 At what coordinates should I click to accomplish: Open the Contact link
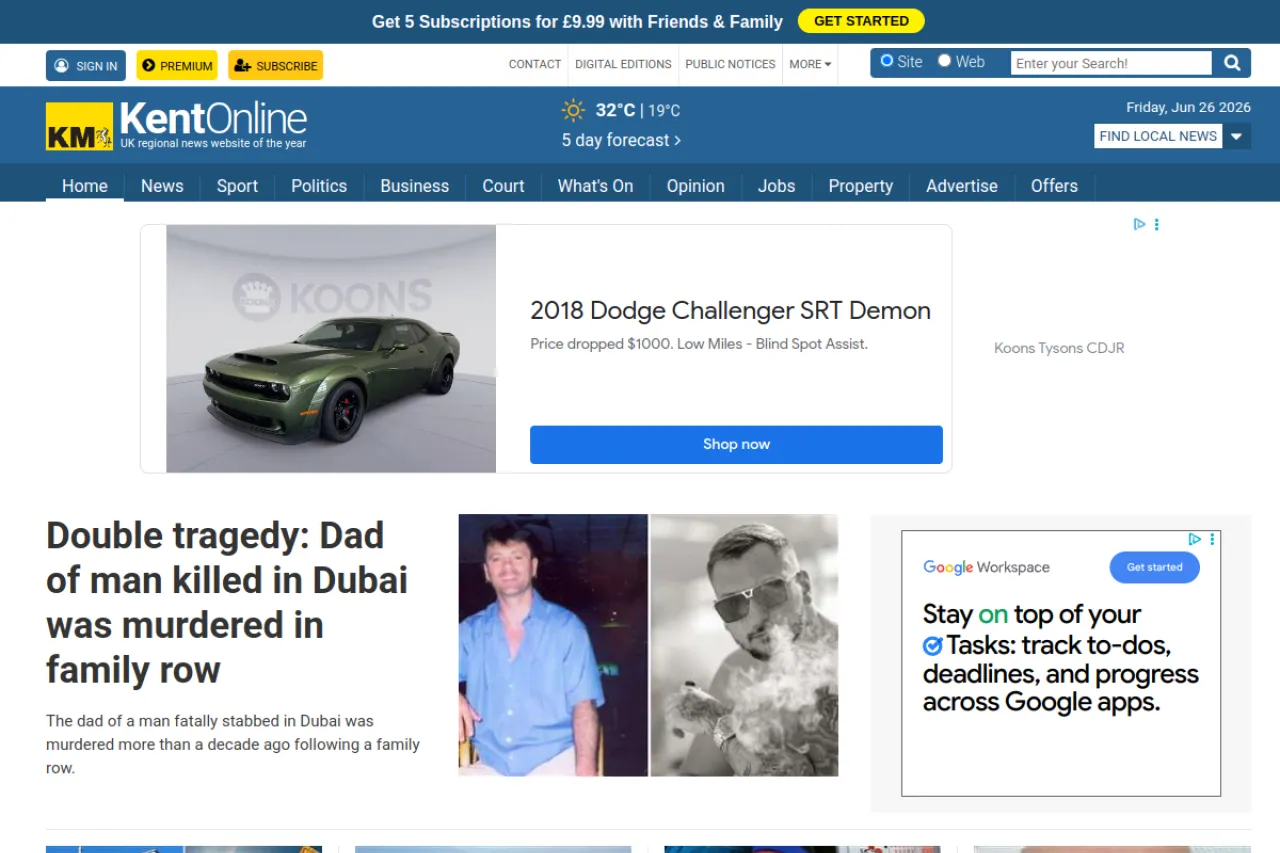click(x=535, y=64)
